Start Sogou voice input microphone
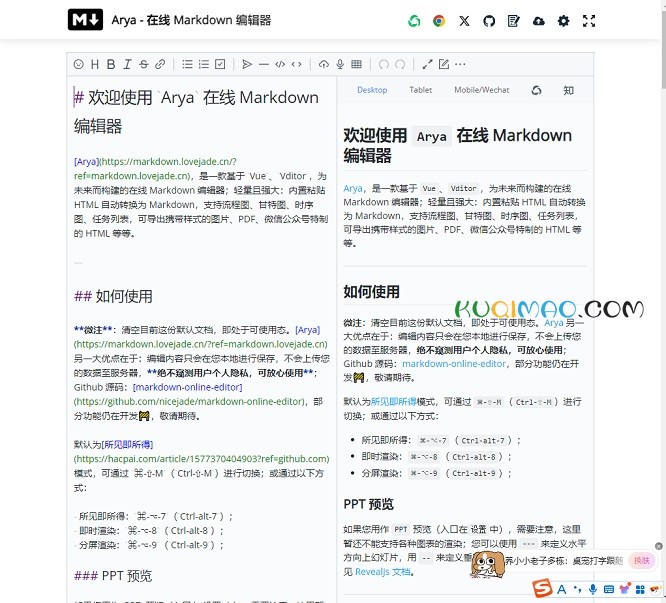Screen dimensions: 666x603 [x=593, y=589]
